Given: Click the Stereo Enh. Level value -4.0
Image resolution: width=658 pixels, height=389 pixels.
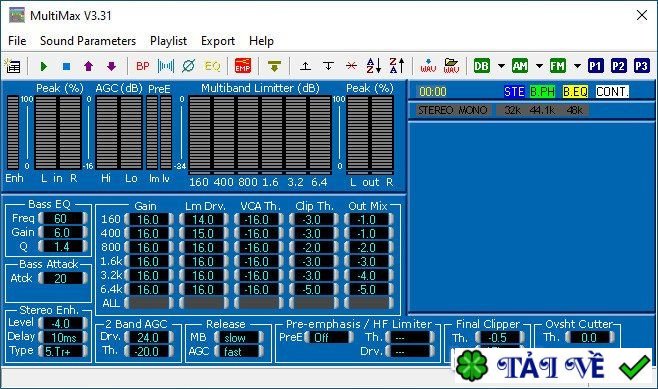Looking at the screenshot, I should tap(63, 324).
